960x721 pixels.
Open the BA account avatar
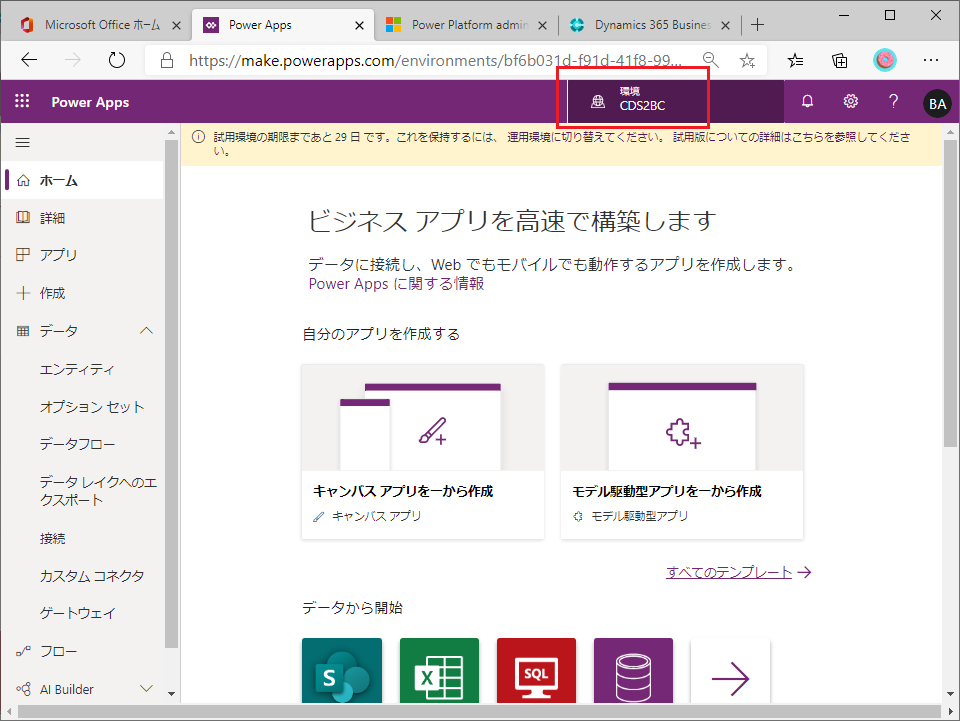point(937,103)
